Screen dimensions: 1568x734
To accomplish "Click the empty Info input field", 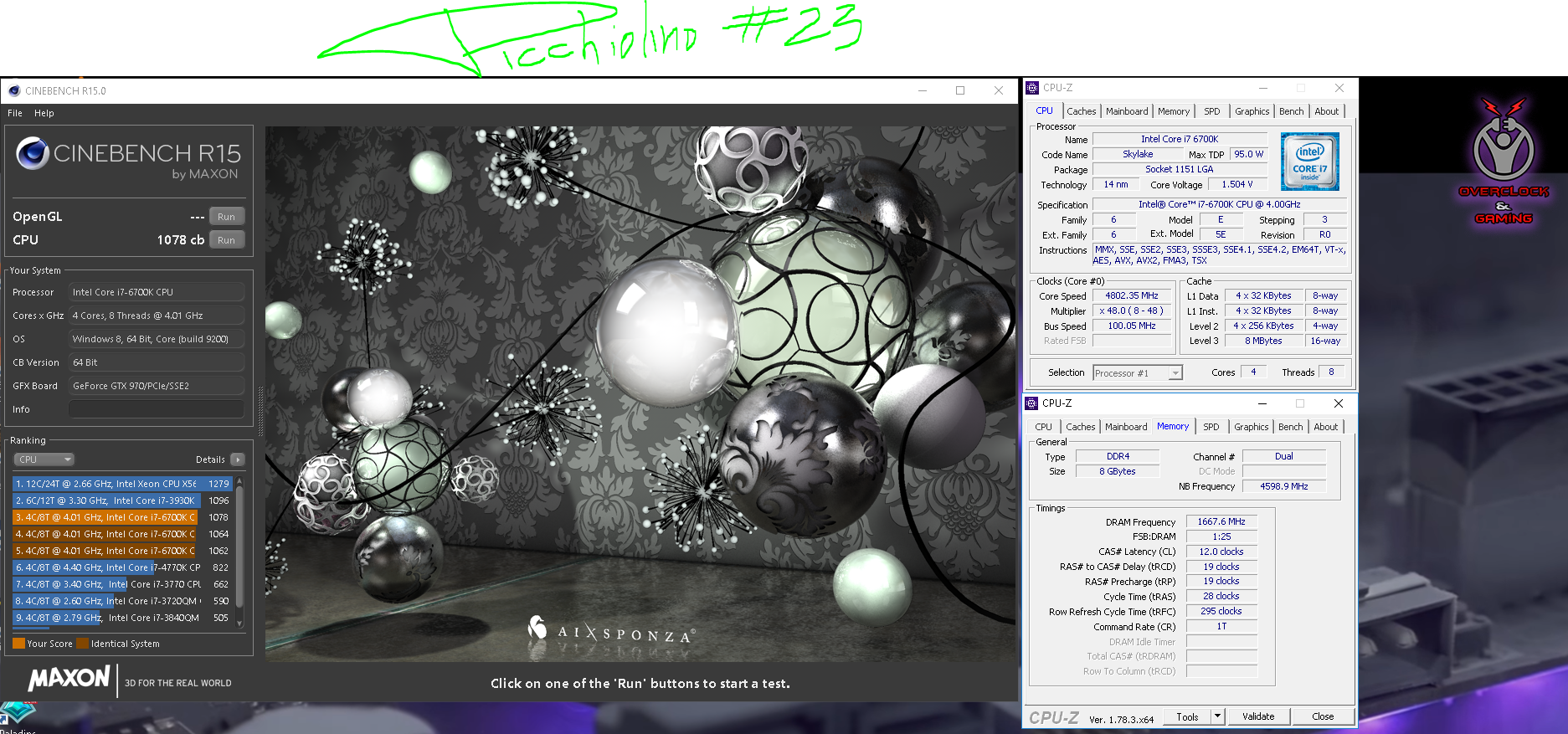I will 157,409.
